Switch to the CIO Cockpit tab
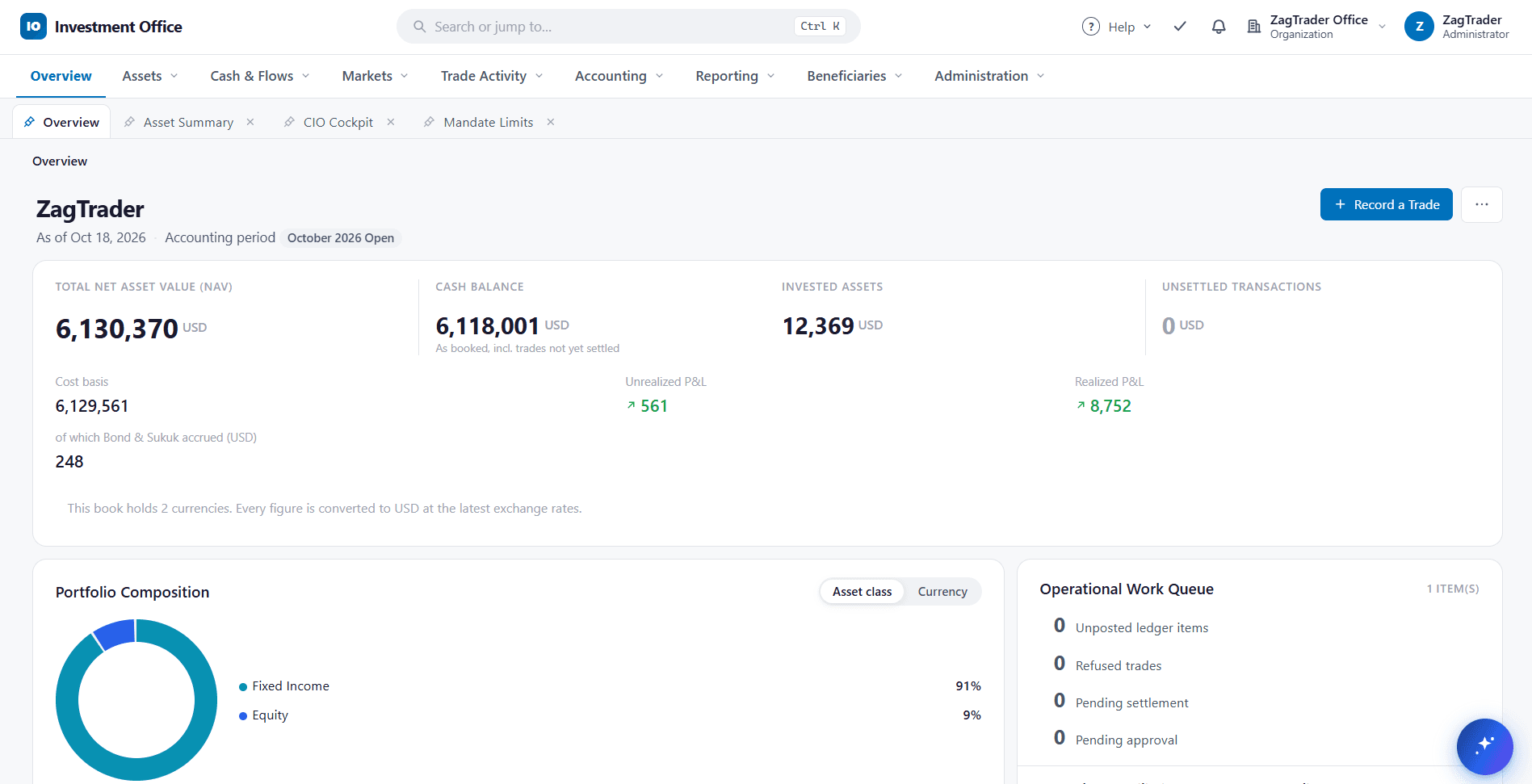This screenshot has height=784, width=1532. [x=338, y=122]
